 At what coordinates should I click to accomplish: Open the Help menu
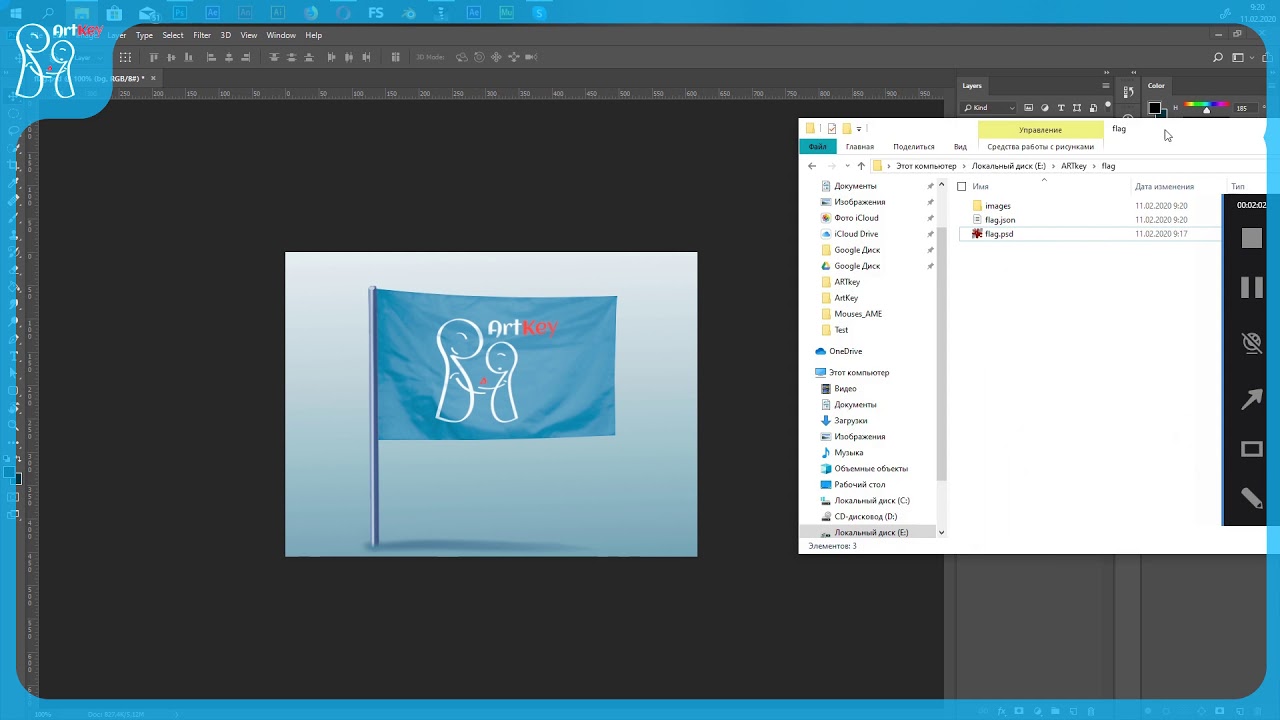[x=314, y=35]
